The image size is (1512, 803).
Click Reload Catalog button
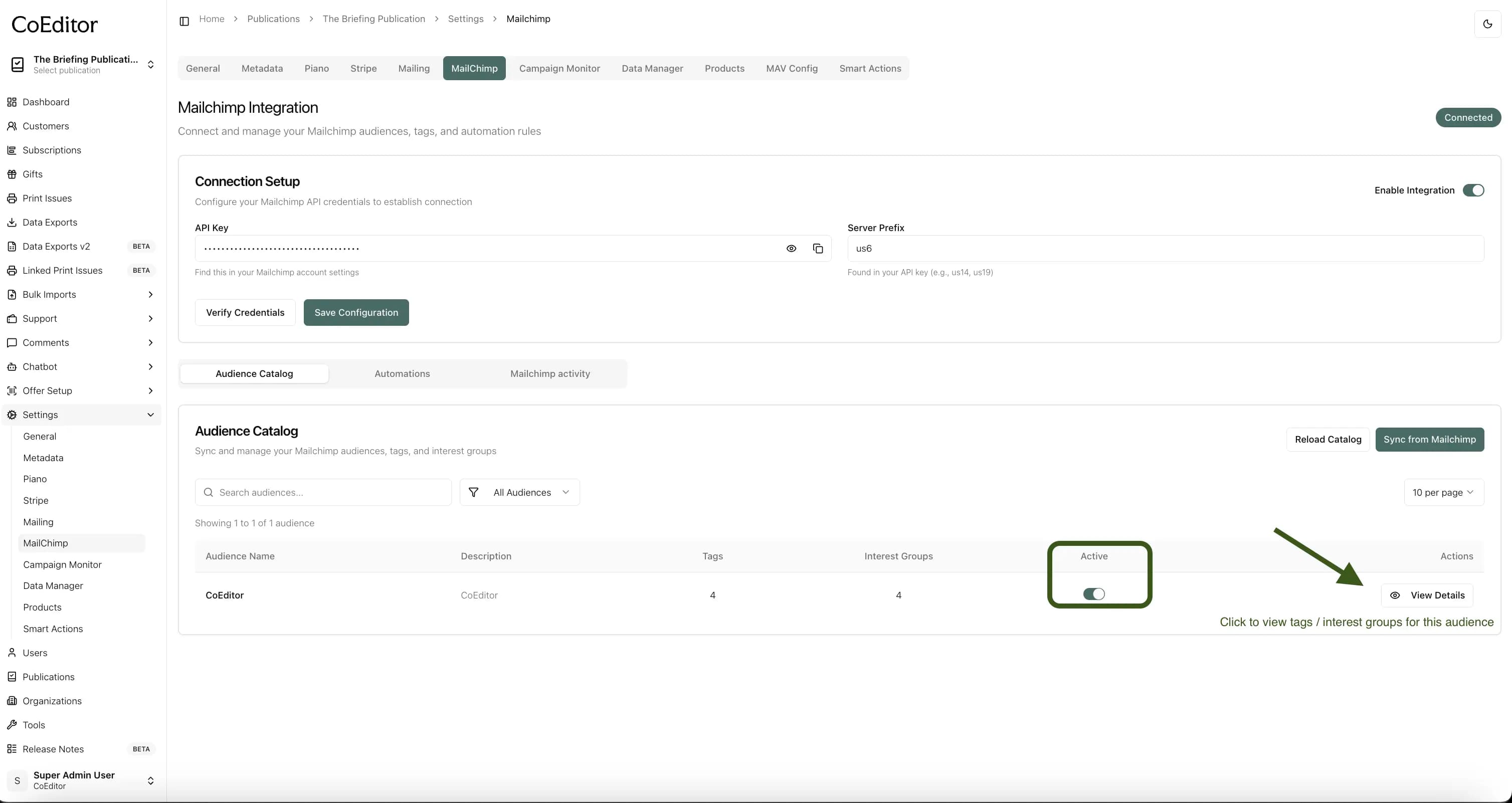(1329, 440)
